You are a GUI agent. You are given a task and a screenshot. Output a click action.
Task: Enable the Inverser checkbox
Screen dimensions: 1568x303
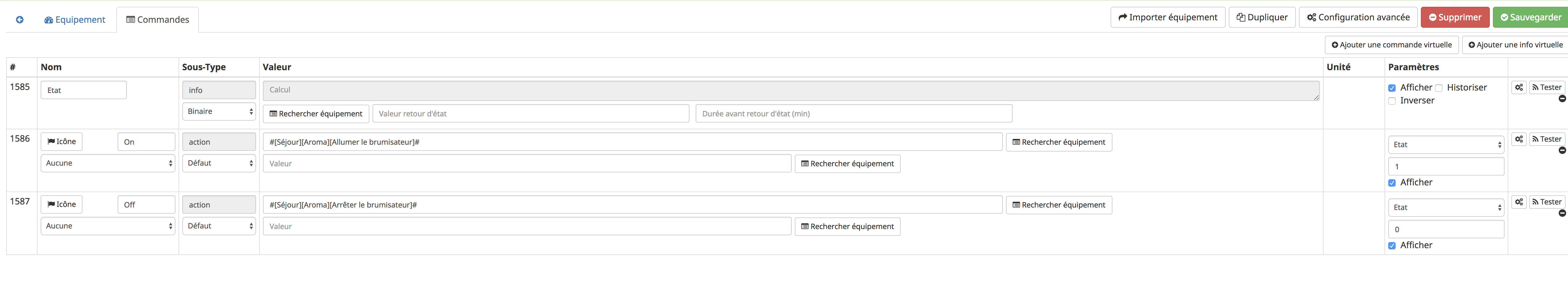point(1392,101)
